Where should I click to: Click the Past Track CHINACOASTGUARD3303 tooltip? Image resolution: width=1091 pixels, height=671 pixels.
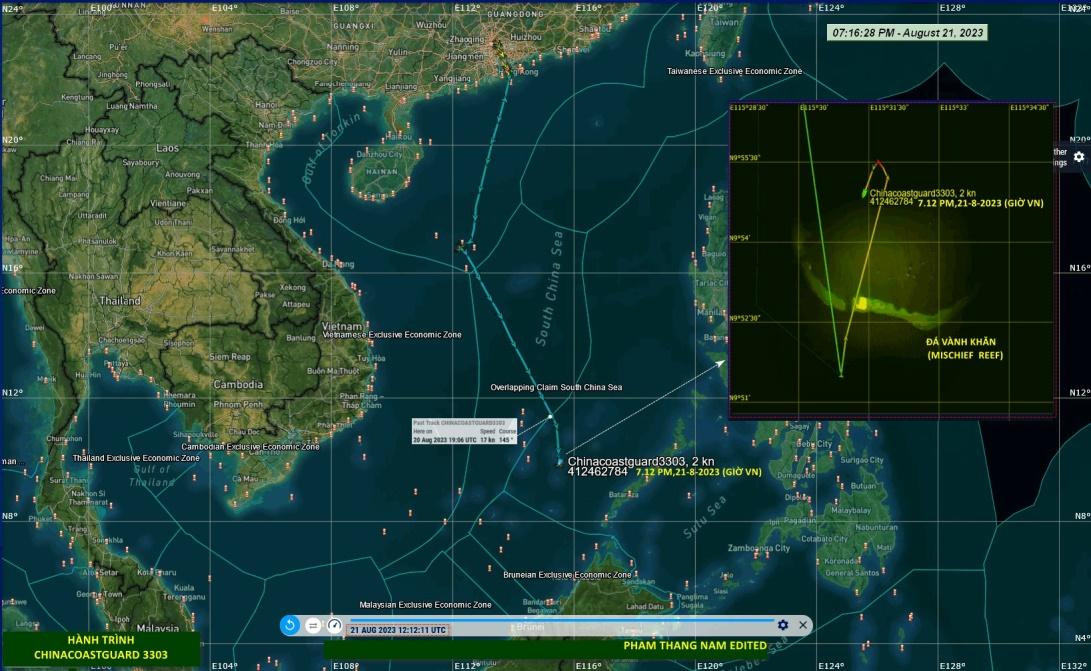pos(463,432)
